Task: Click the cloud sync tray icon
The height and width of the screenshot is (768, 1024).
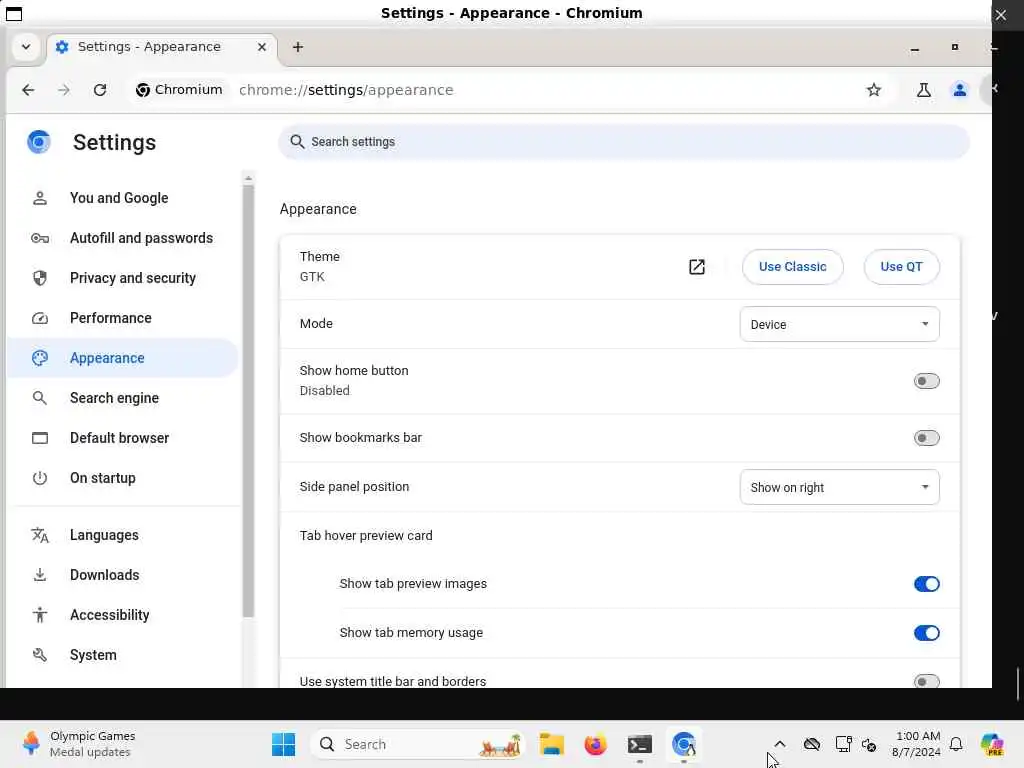Action: (812, 744)
